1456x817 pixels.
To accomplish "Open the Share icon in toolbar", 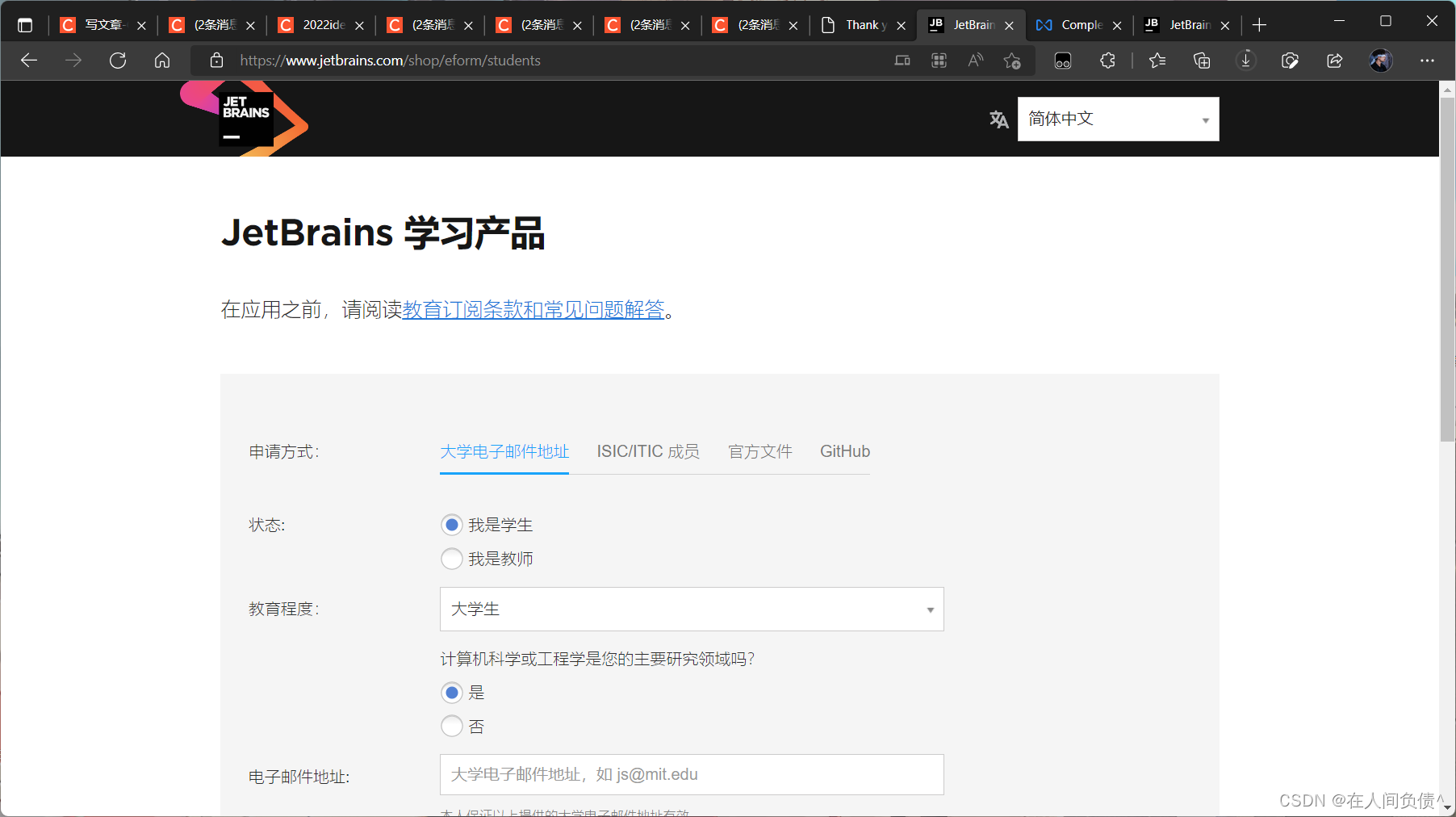I will (1334, 61).
